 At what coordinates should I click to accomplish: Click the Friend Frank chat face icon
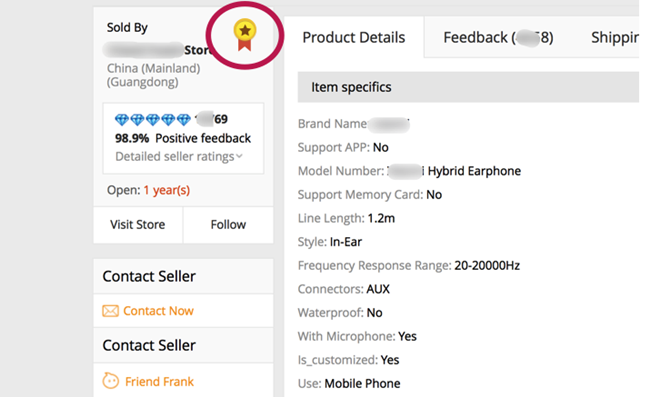tap(111, 381)
